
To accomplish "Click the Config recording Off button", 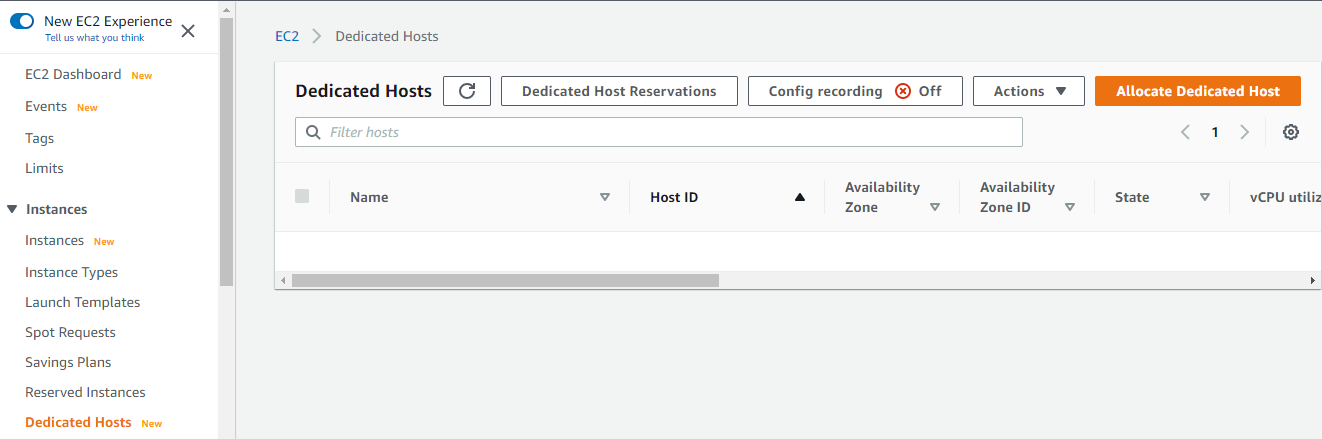I will pyautogui.click(x=855, y=91).
